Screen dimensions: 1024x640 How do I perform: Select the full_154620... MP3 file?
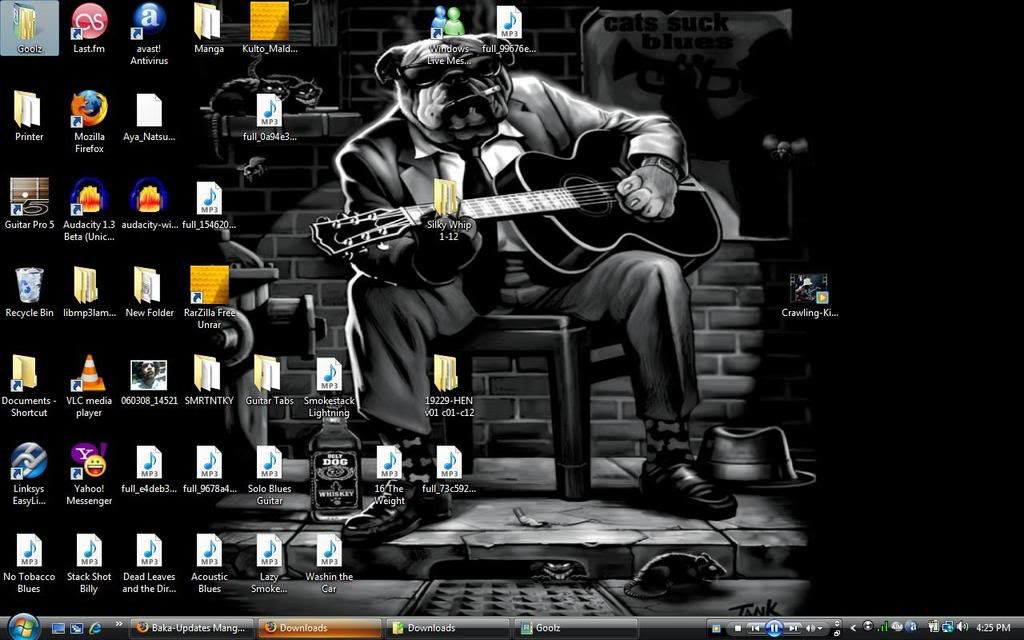[x=209, y=205]
